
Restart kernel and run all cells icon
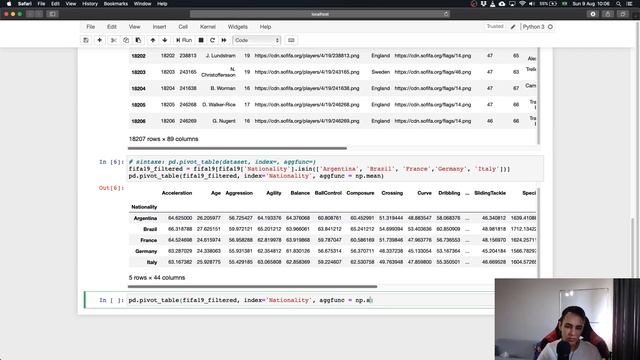224,40
